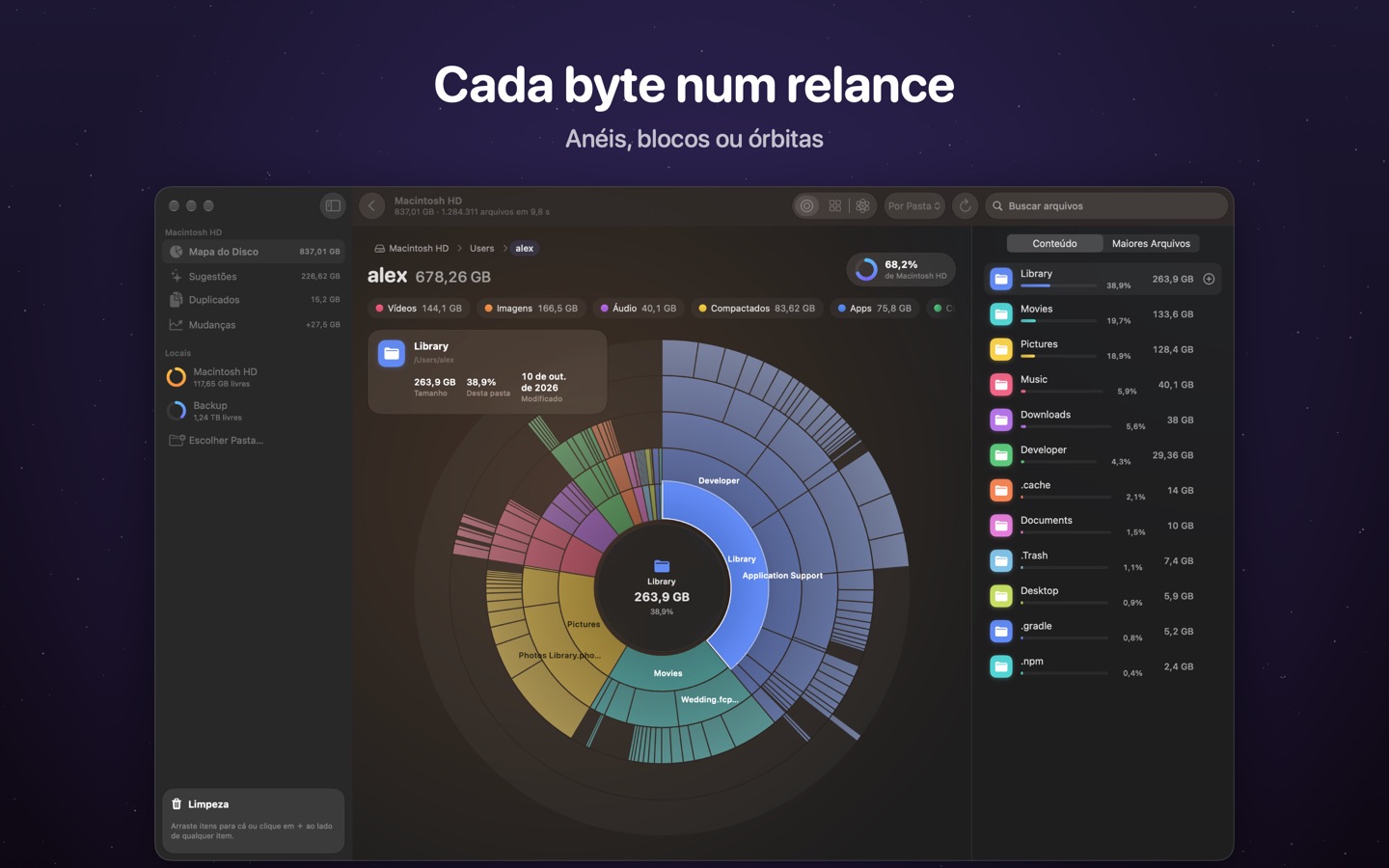Click Macintosh HD breadcrumb
This screenshot has height=868, width=1389.
click(x=412, y=248)
